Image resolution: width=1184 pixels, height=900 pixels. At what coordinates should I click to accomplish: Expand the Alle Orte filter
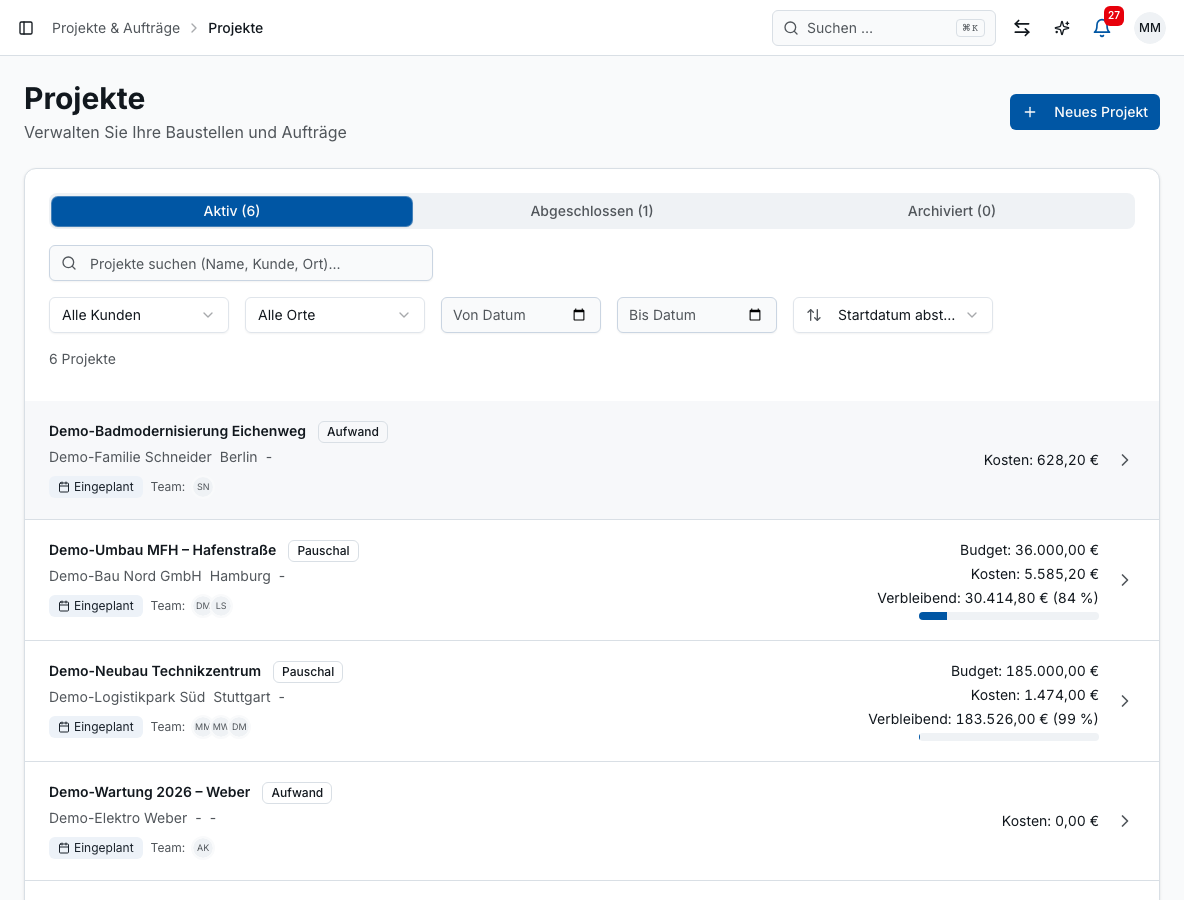coord(335,315)
